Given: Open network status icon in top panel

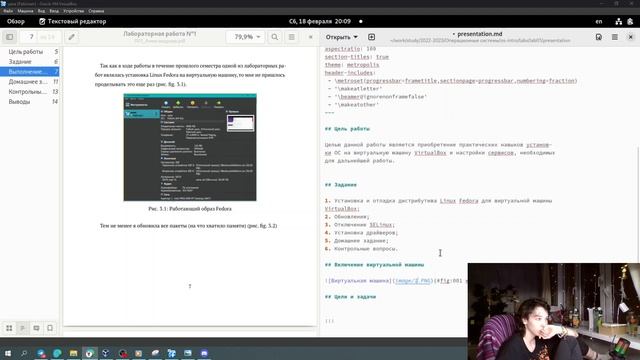Looking at the screenshot, I should pyautogui.click(x=619, y=21).
